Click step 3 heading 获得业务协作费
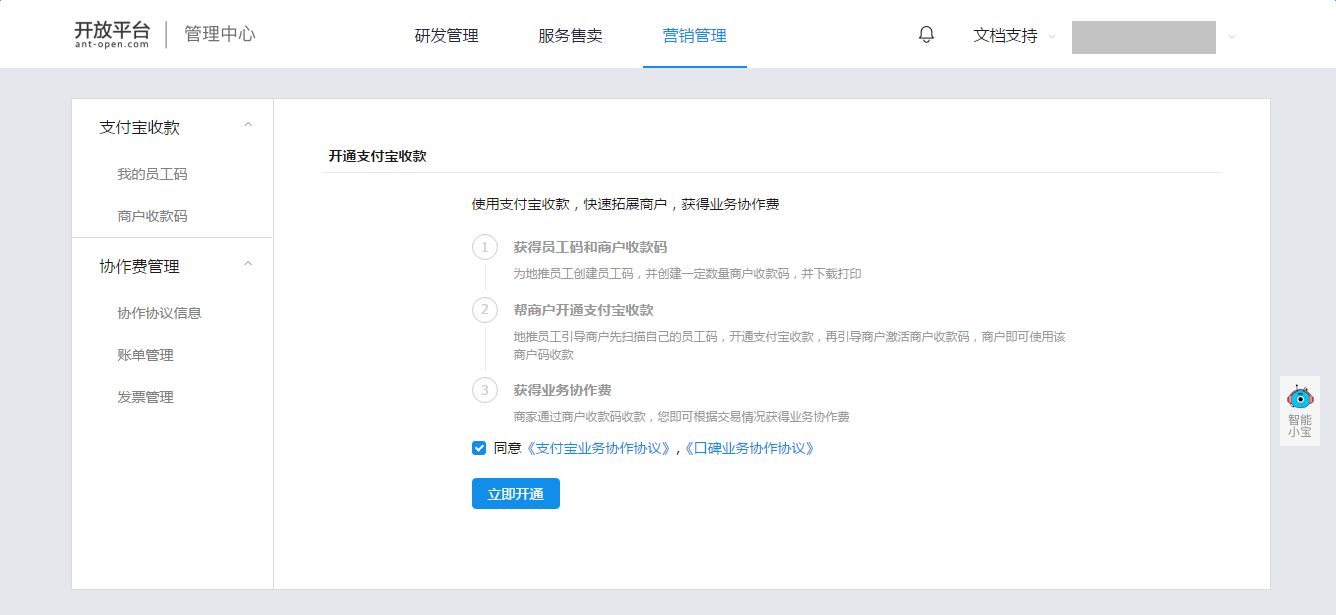The image size is (1336, 615). click(563, 390)
